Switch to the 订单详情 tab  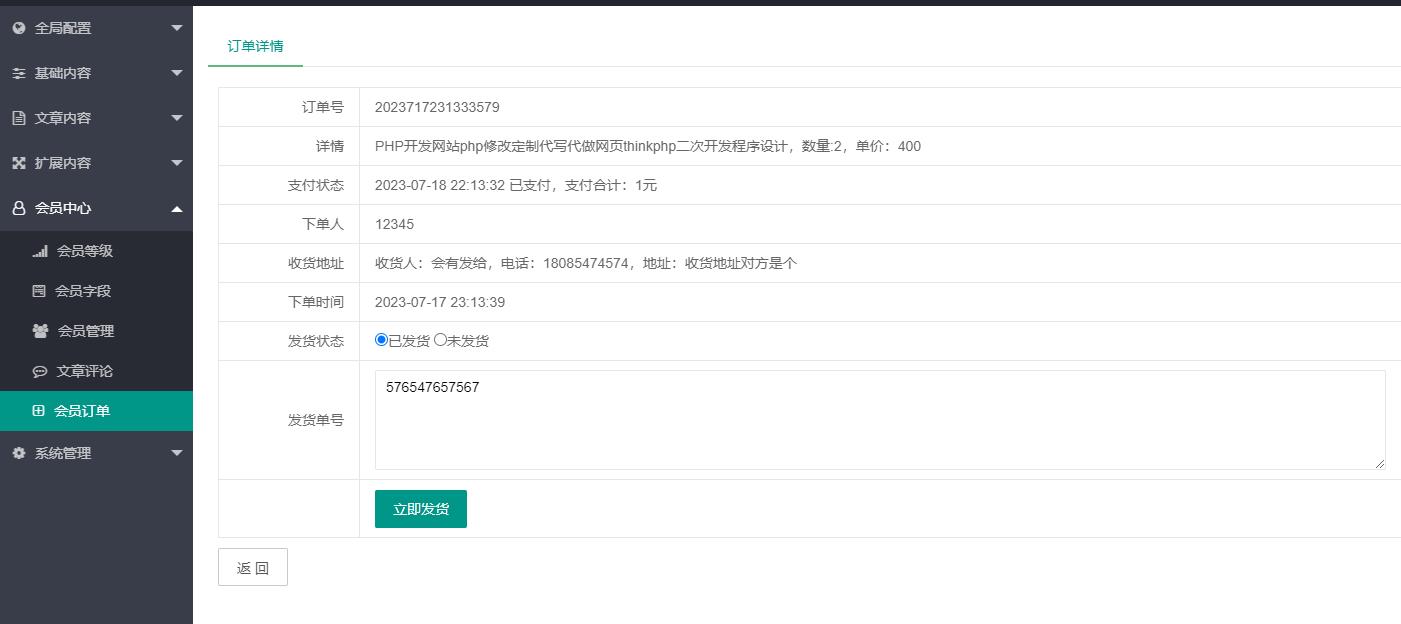tap(255, 46)
